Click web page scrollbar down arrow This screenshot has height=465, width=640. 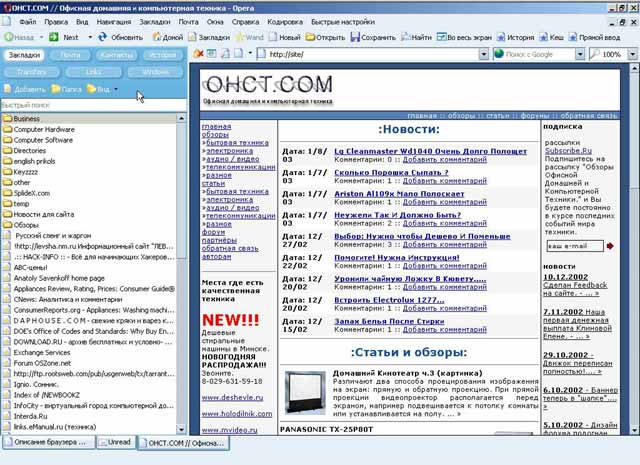tap(634, 430)
